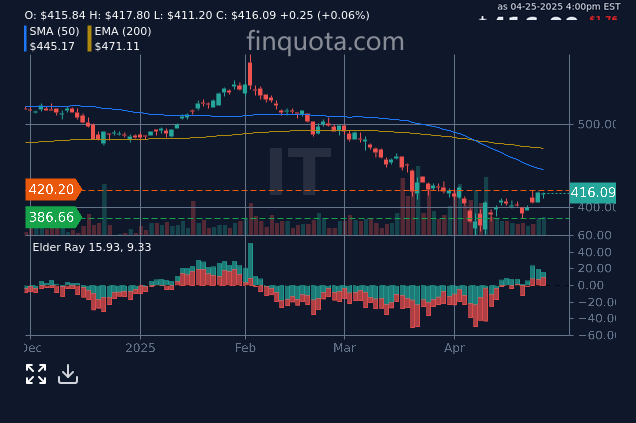
Task: Click the 2025 axis label
Action: point(140,348)
